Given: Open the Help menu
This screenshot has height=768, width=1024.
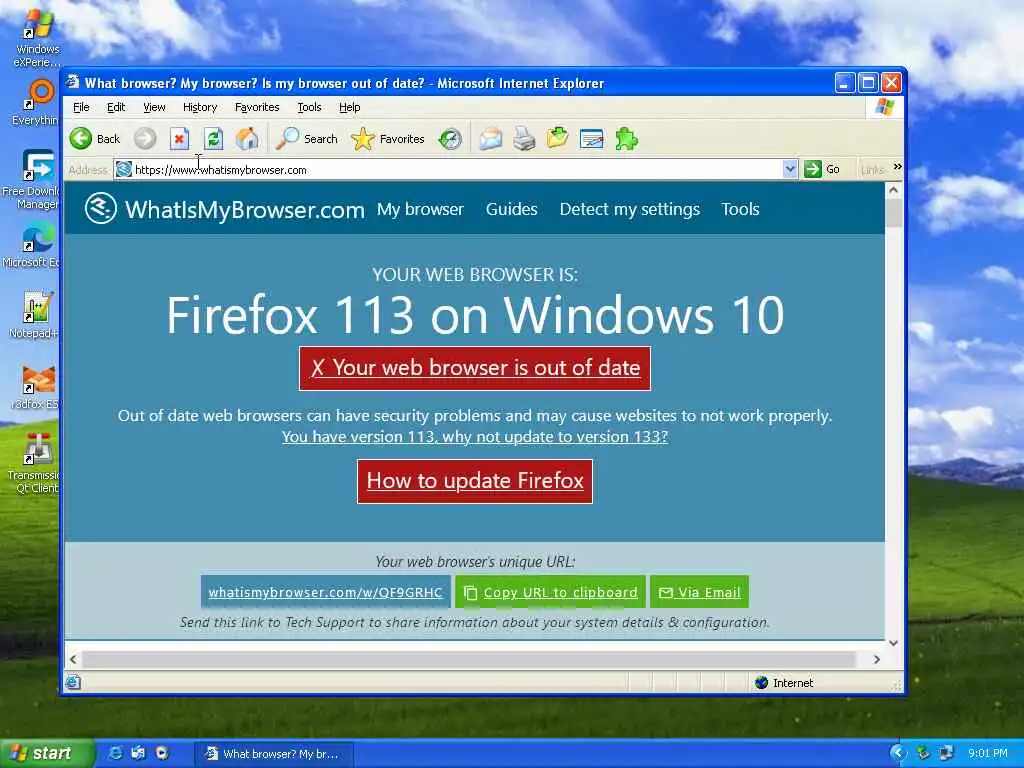Looking at the screenshot, I should pos(349,107).
